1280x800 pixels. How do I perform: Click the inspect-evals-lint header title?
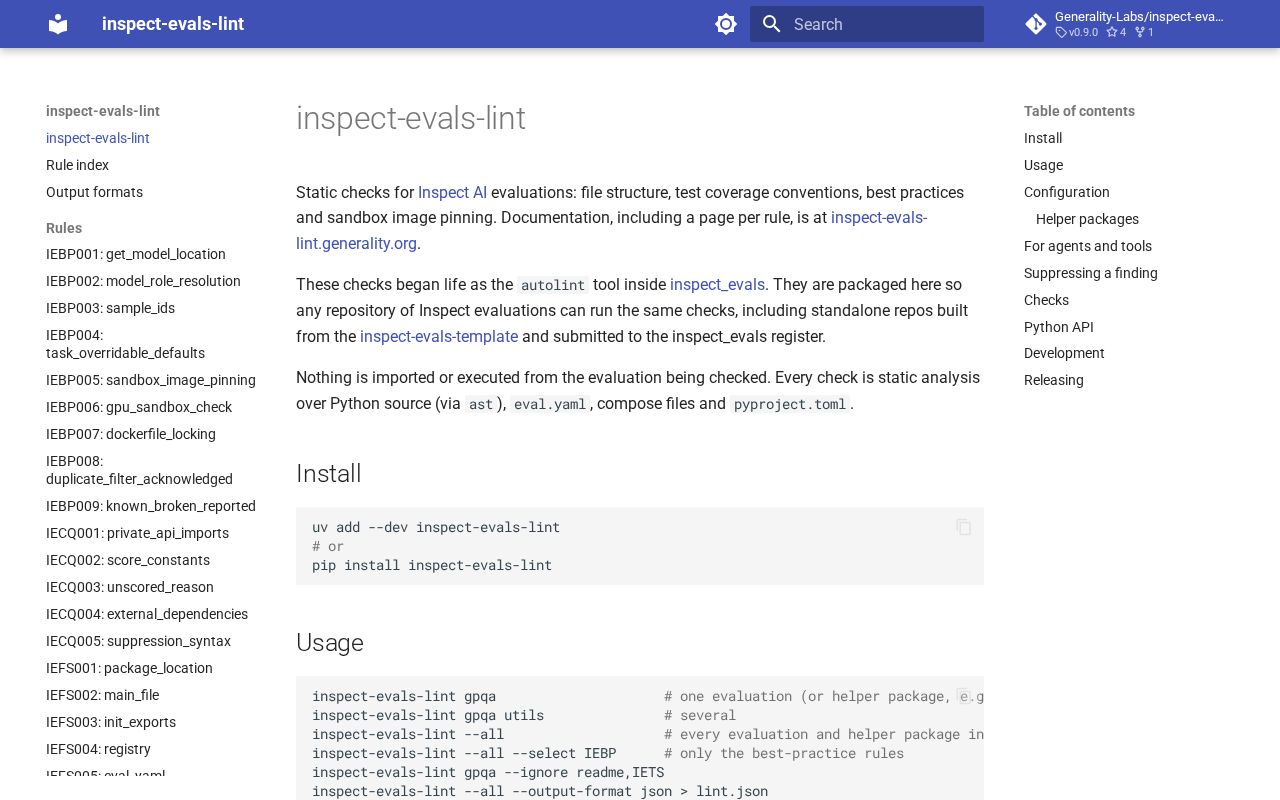(173, 24)
